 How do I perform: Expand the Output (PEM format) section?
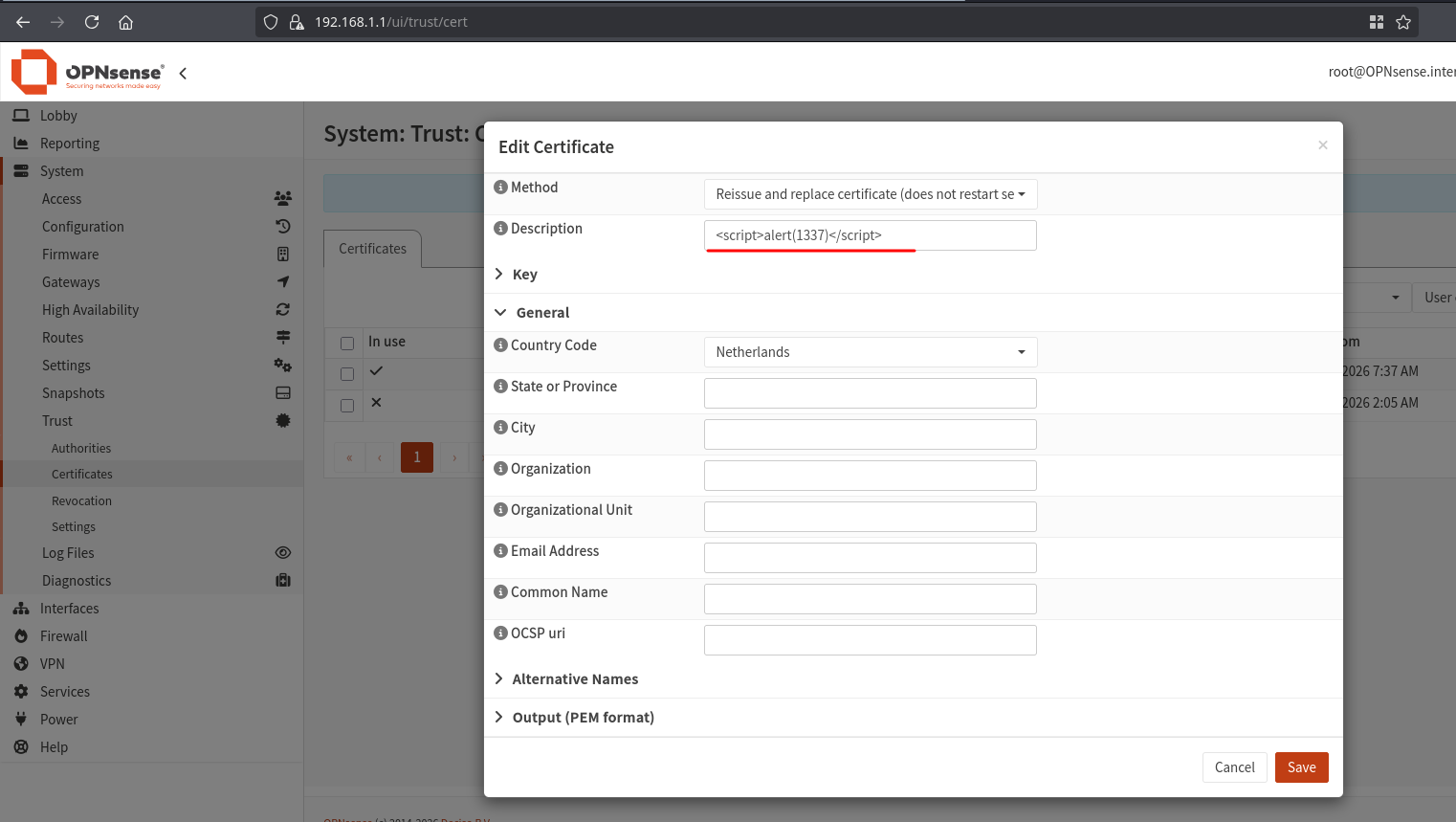point(574,717)
